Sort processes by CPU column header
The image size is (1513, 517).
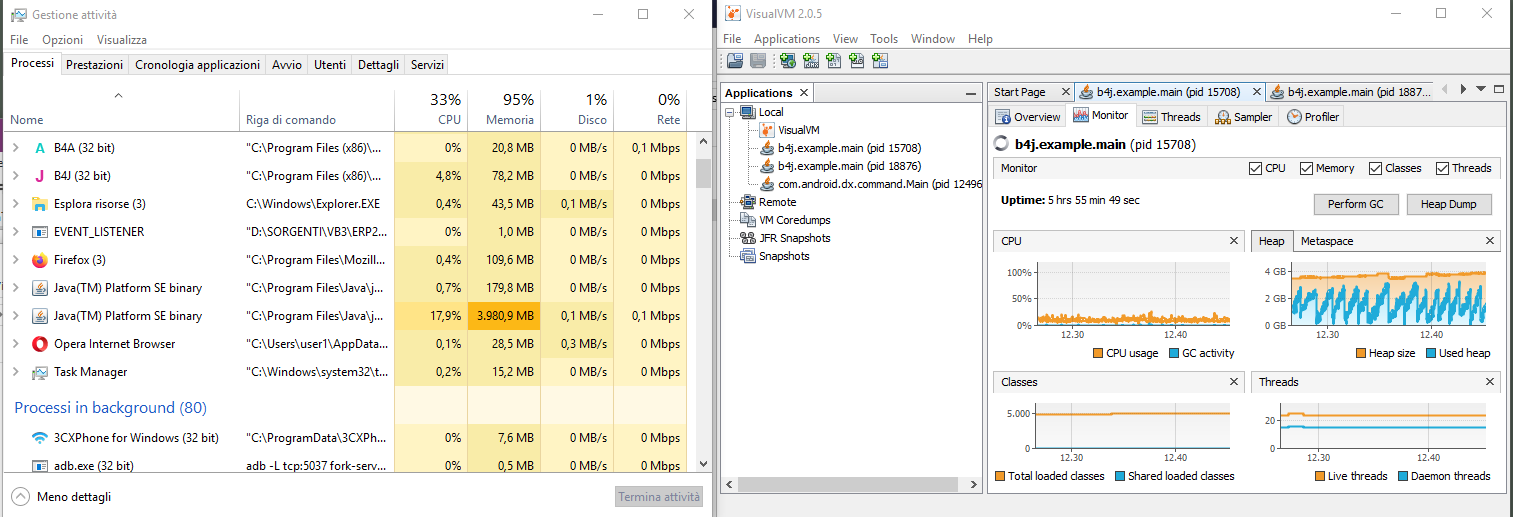pos(431,109)
